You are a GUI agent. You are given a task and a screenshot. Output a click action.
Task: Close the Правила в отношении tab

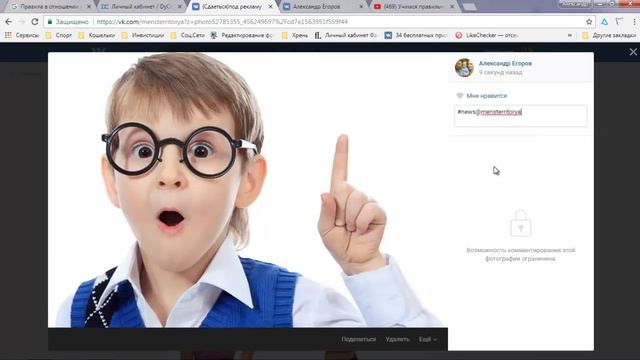pos(89,7)
